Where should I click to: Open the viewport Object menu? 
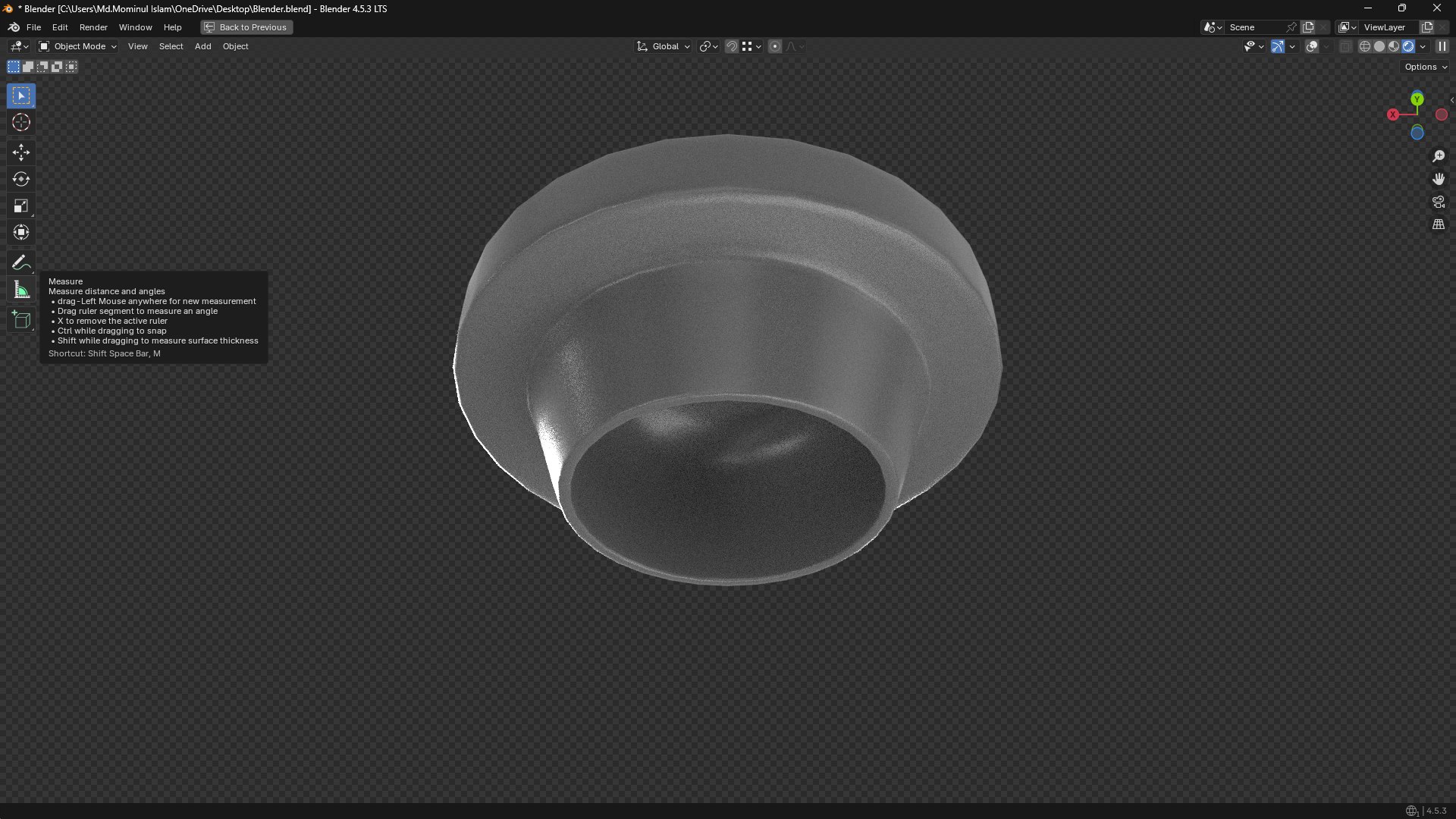point(235,46)
